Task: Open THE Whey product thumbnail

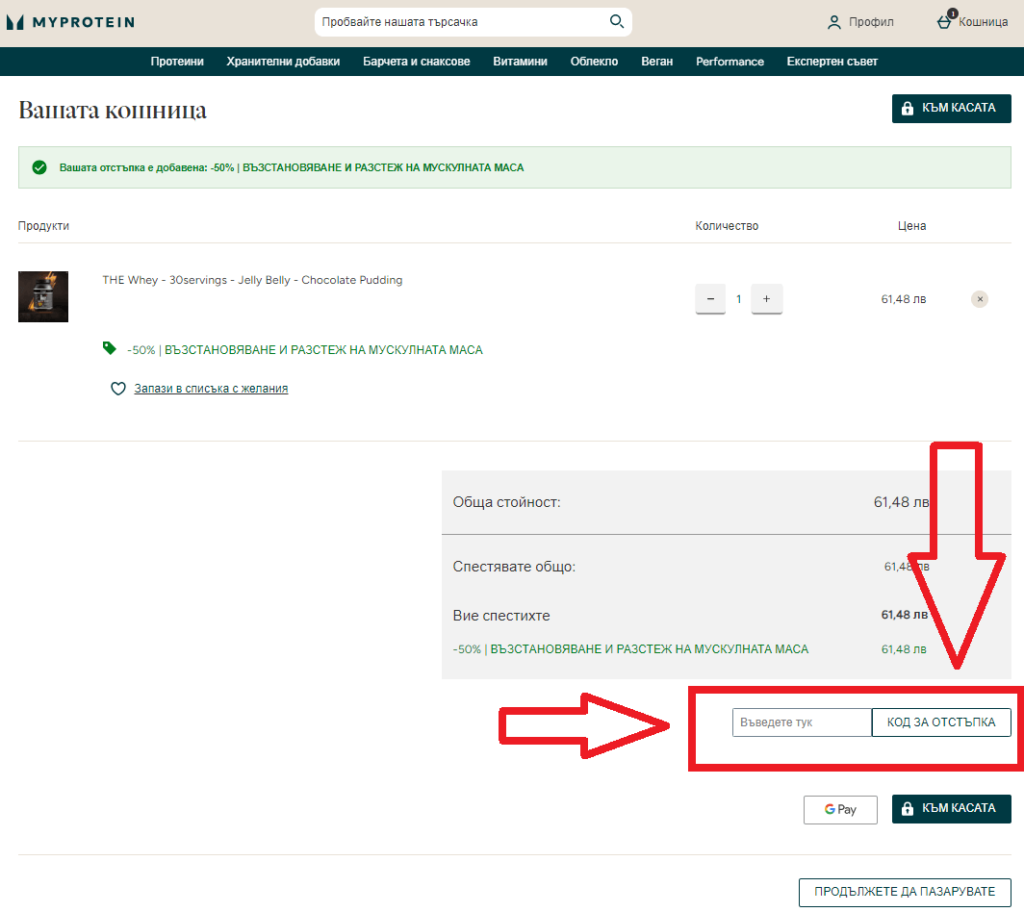Action: coord(43,297)
